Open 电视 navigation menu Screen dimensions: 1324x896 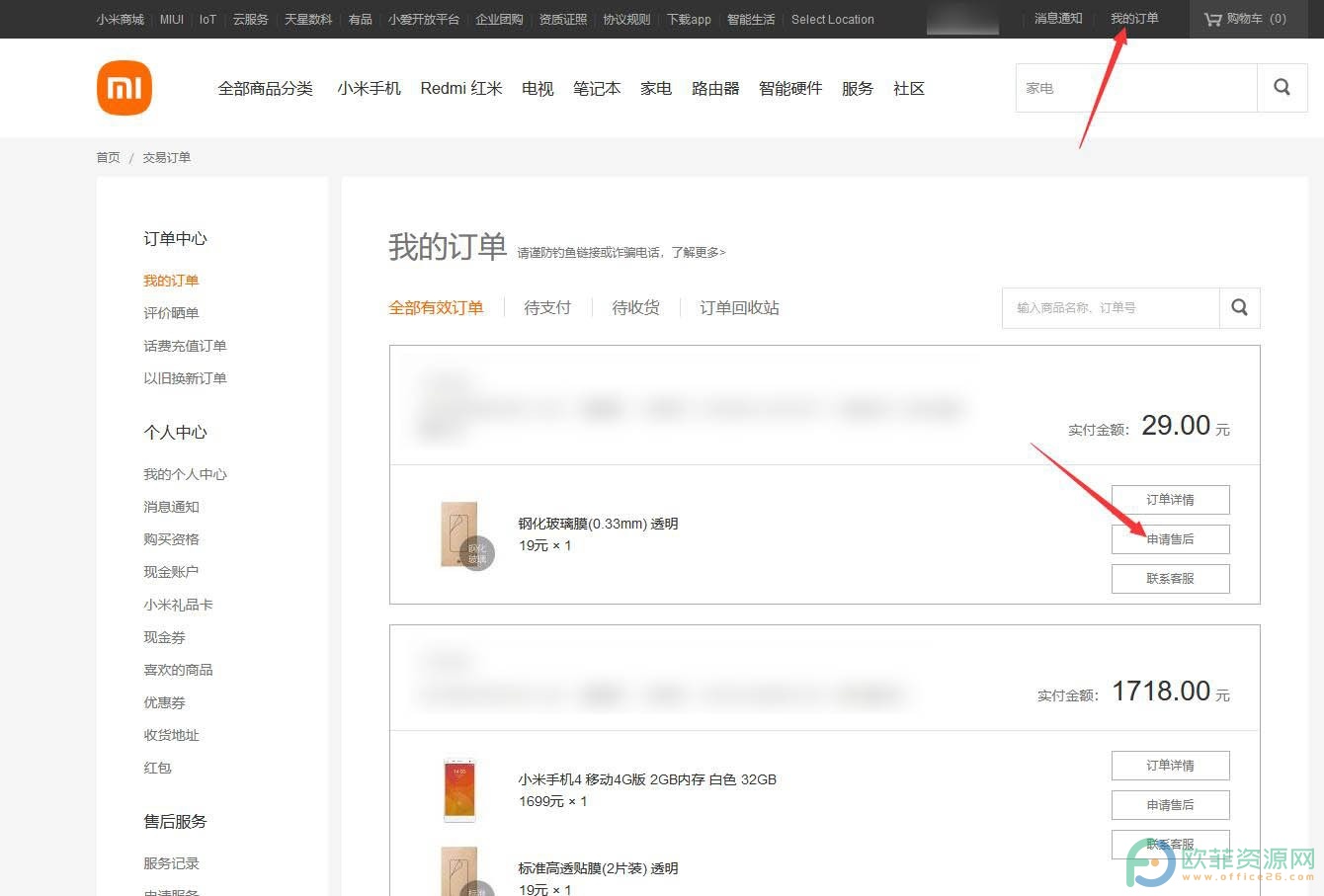538,89
